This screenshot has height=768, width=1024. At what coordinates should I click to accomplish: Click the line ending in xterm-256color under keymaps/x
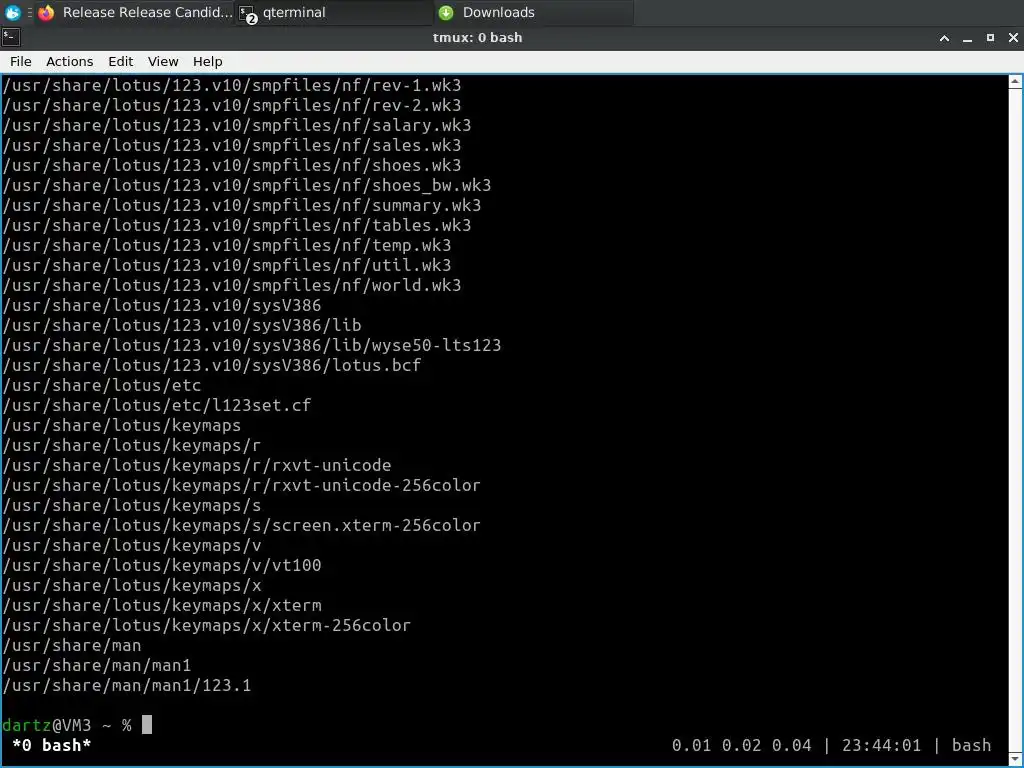[206, 625]
